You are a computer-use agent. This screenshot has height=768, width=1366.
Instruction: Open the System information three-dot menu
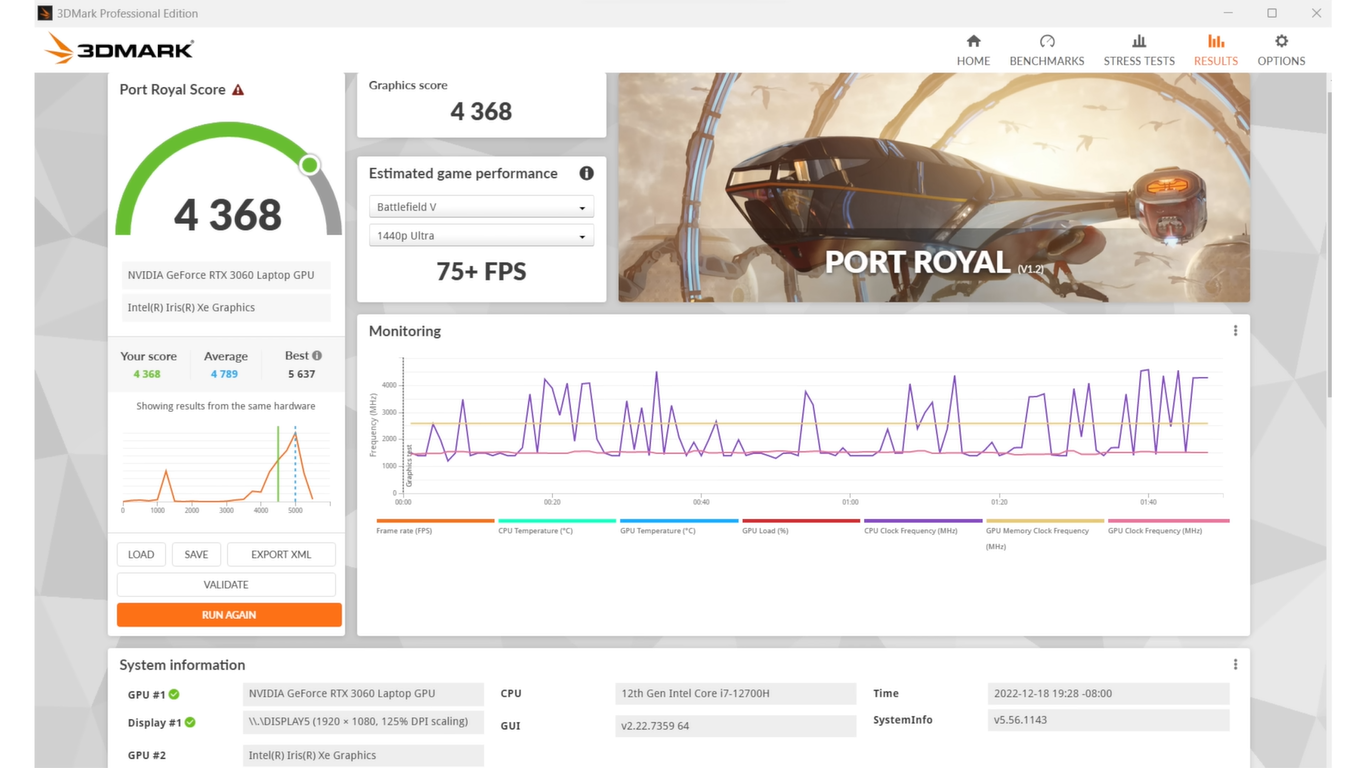click(x=1235, y=665)
